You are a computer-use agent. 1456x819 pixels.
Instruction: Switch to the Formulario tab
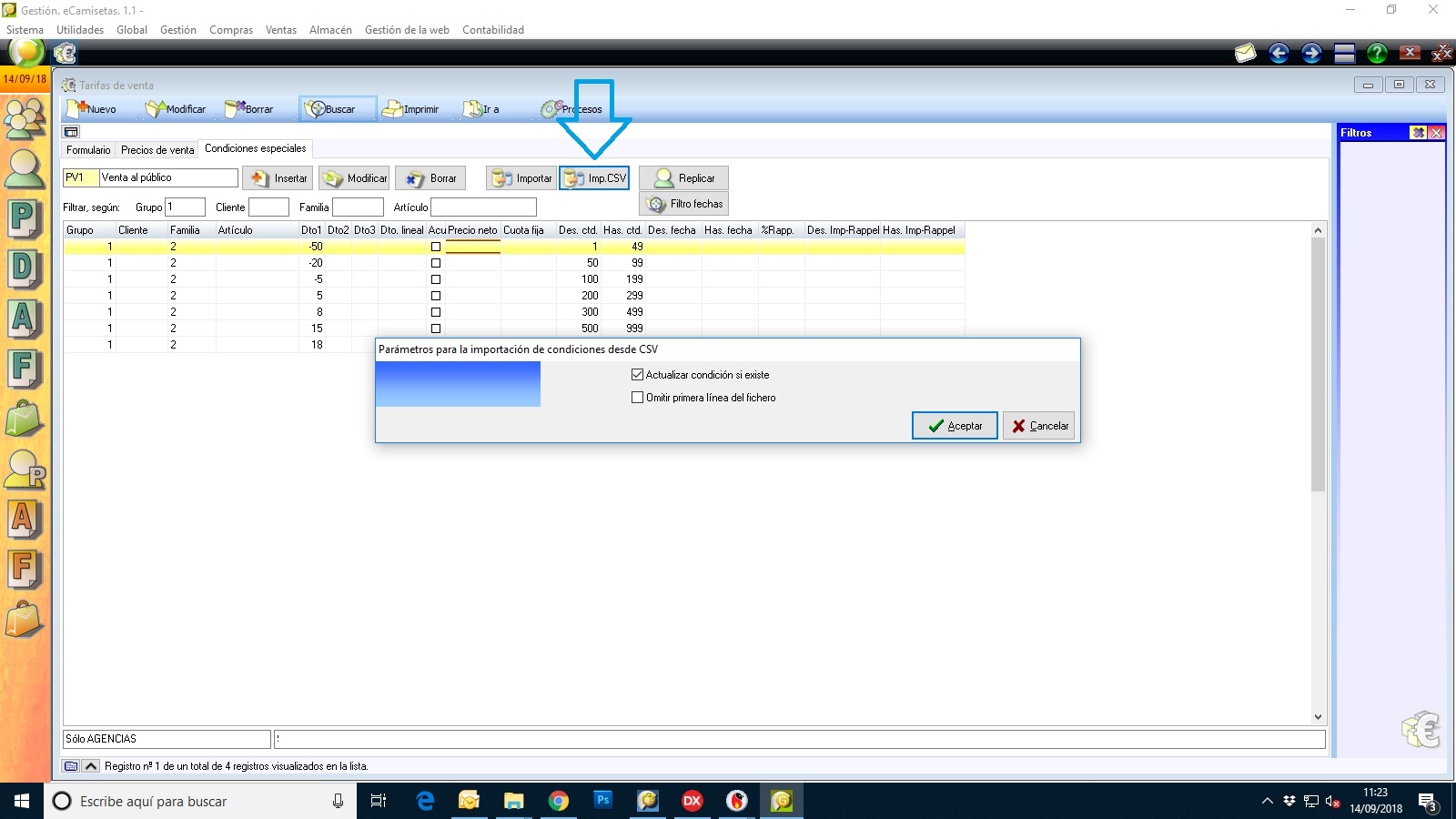click(x=88, y=150)
